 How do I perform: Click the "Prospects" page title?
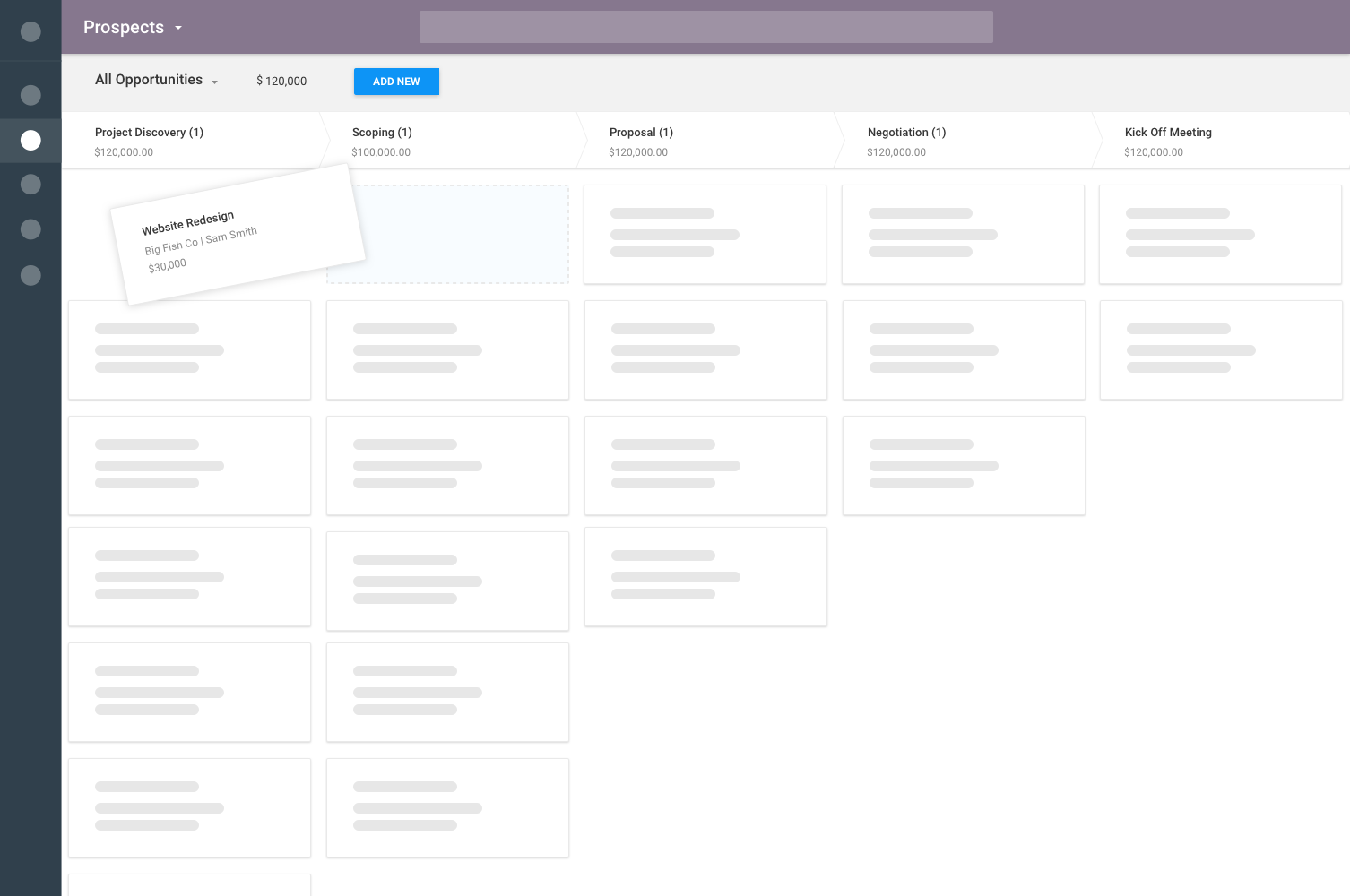coord(124,28)
